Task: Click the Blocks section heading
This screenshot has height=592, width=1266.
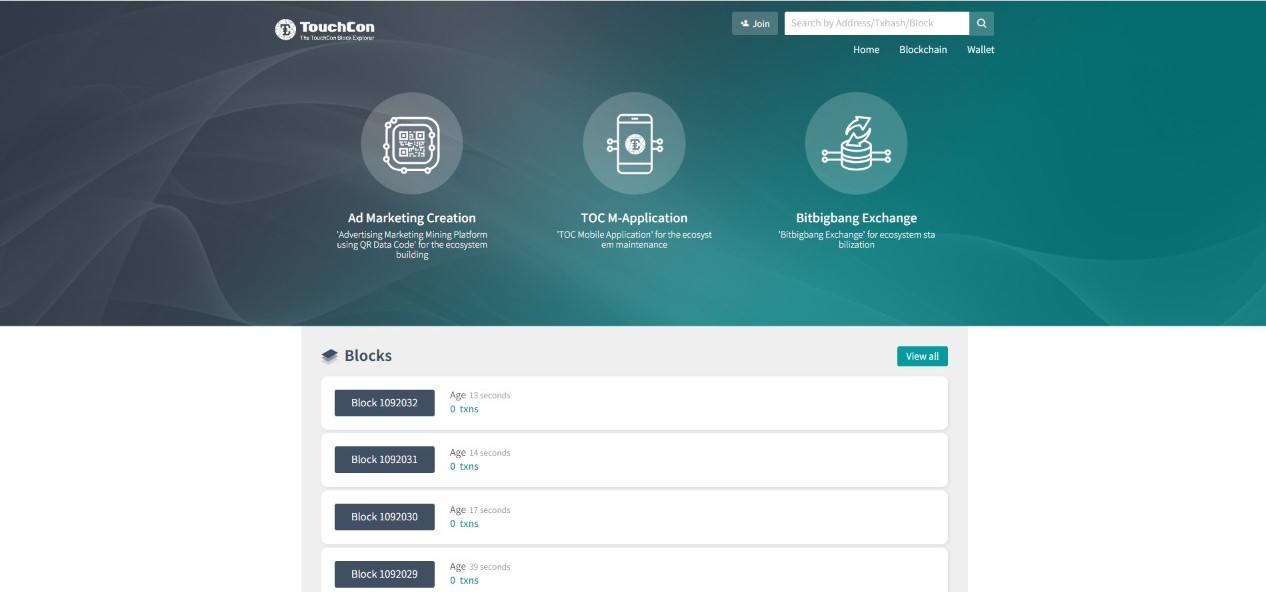Action: click(x=368, y=356)
